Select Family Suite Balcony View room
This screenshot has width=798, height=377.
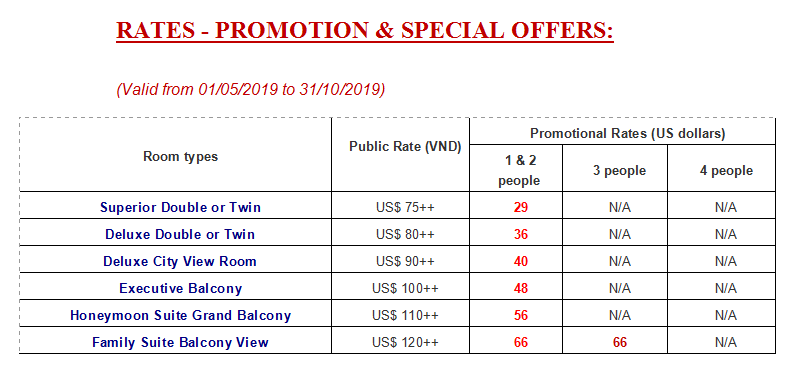tap(180, 342)
